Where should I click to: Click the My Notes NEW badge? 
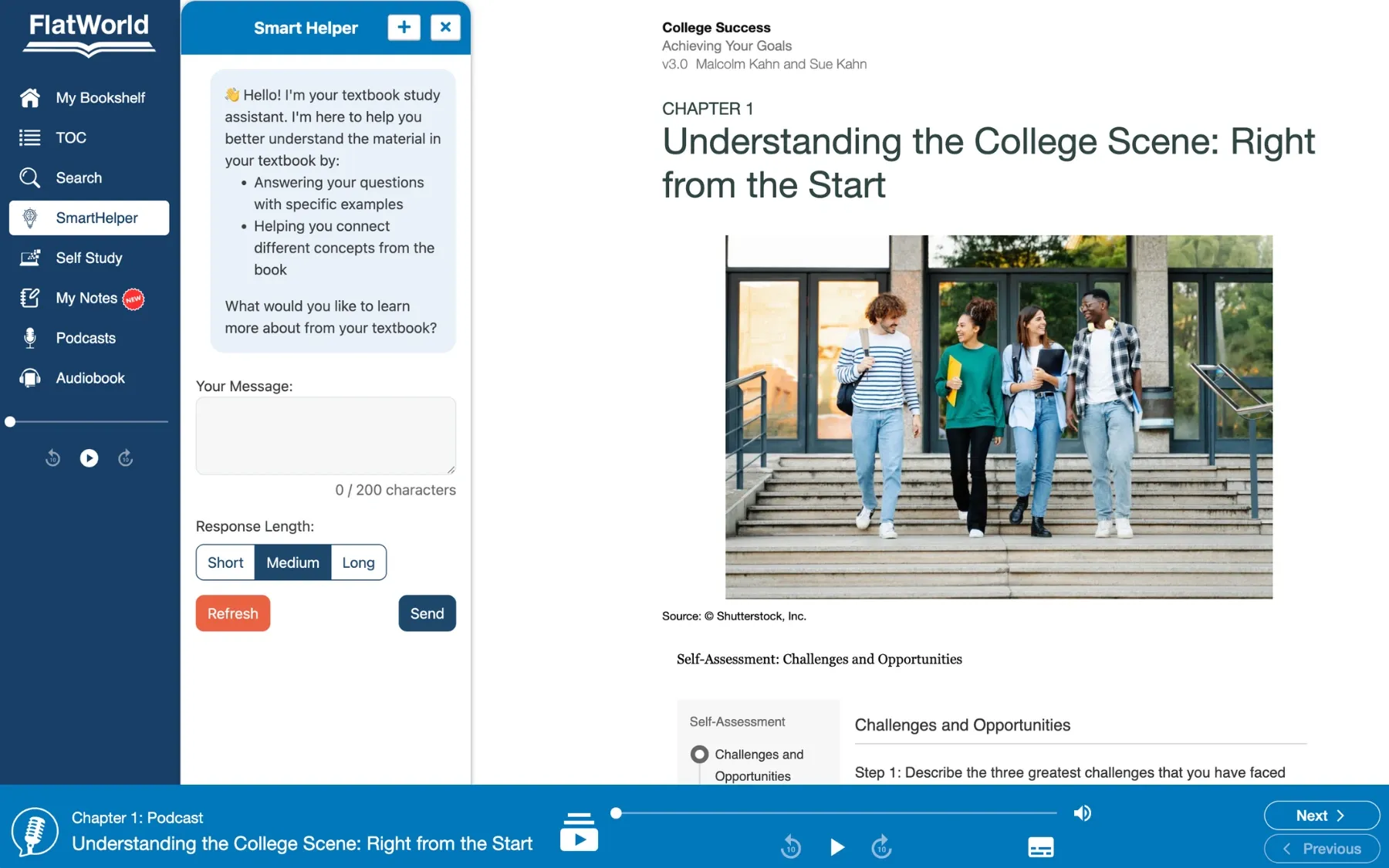coord(133,299)
